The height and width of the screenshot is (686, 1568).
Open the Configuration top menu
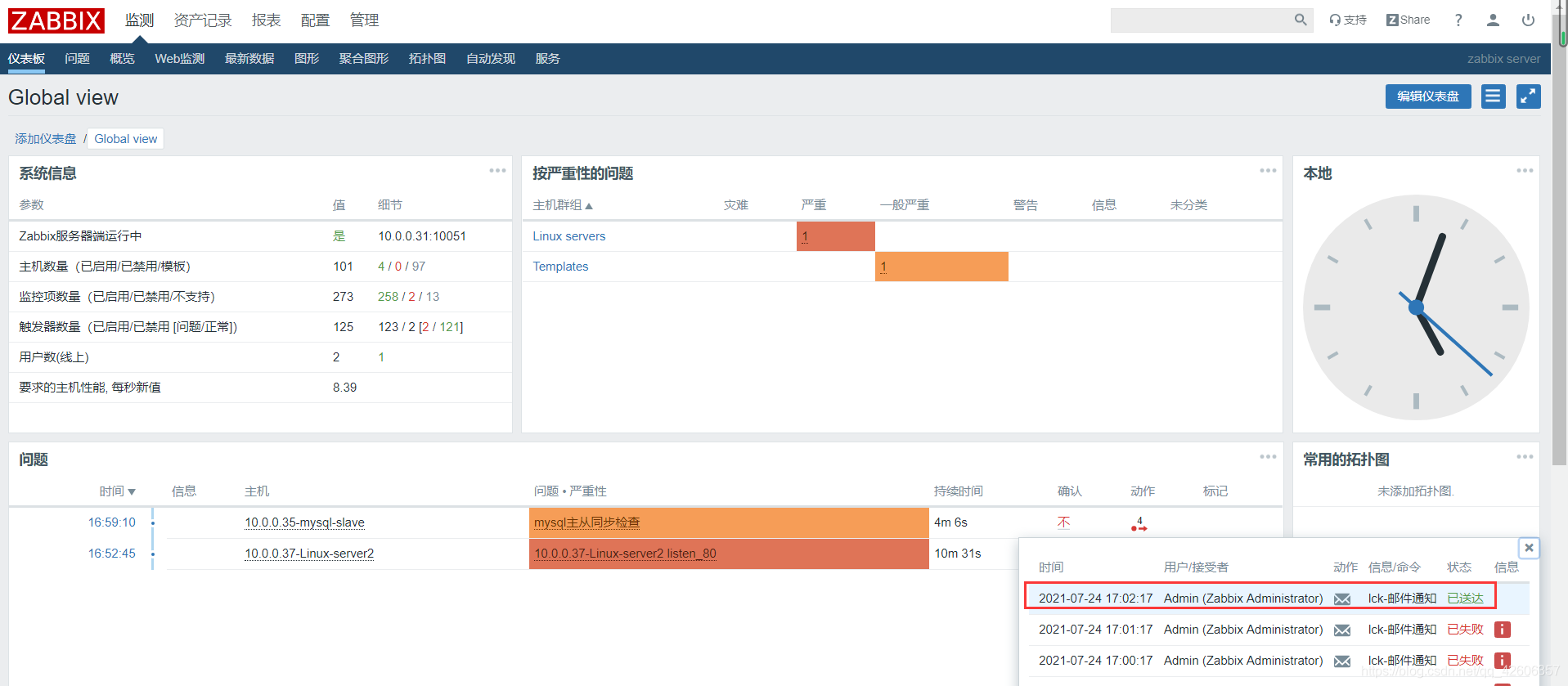tap(315, 20)
